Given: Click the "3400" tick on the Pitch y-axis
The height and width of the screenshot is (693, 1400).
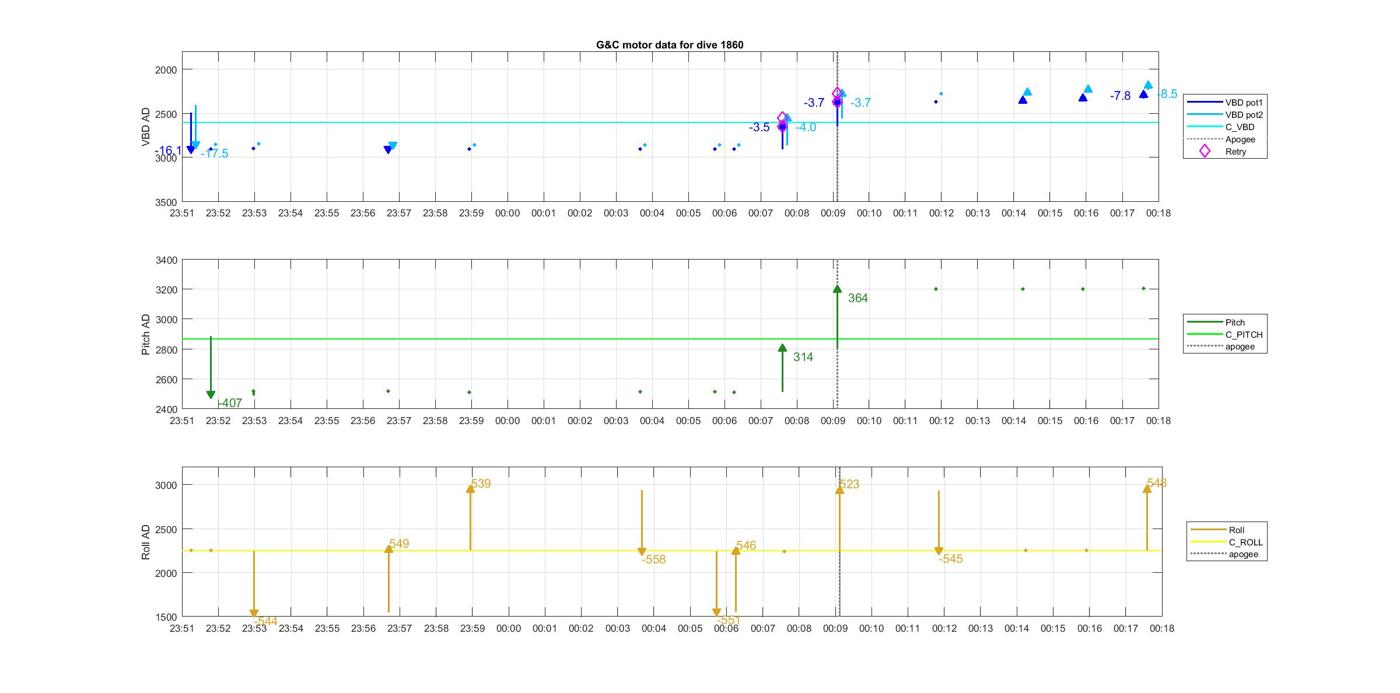Looking at the screenshot, I should pos(166,261).
